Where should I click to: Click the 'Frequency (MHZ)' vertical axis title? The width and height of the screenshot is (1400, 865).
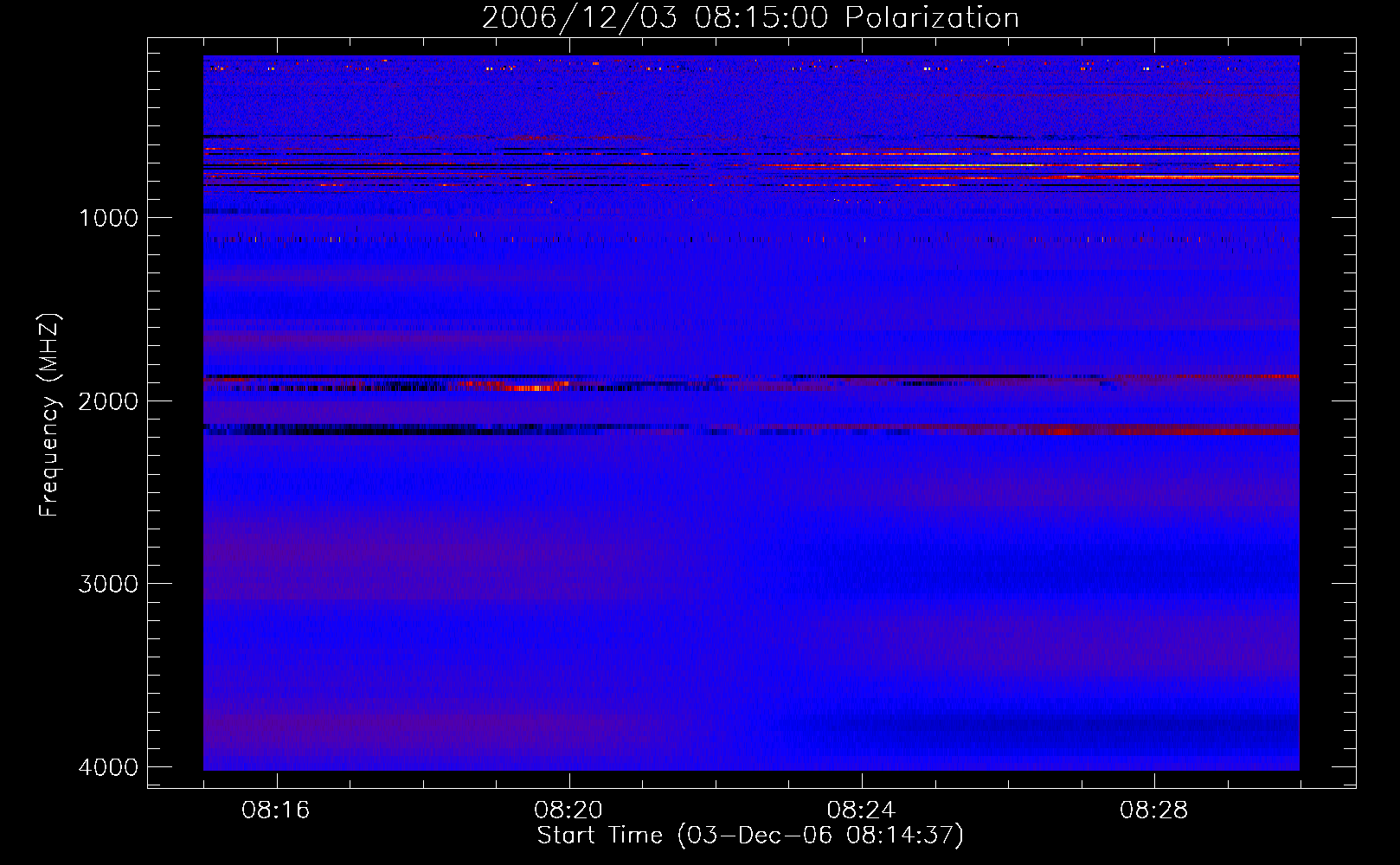click(50, 415)
